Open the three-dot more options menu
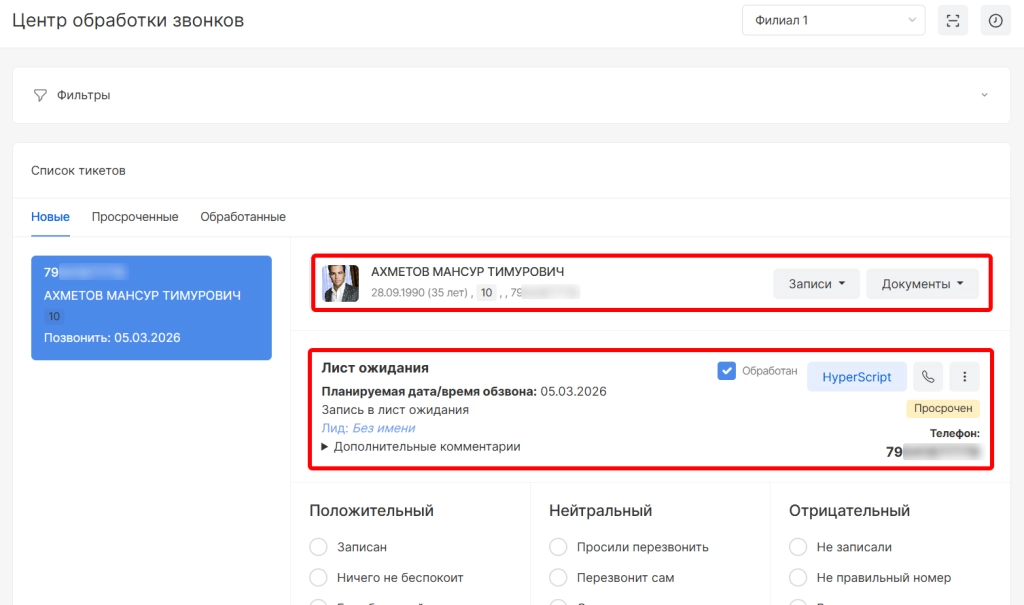Screen dimensions: 1024x605 [964, 377]
